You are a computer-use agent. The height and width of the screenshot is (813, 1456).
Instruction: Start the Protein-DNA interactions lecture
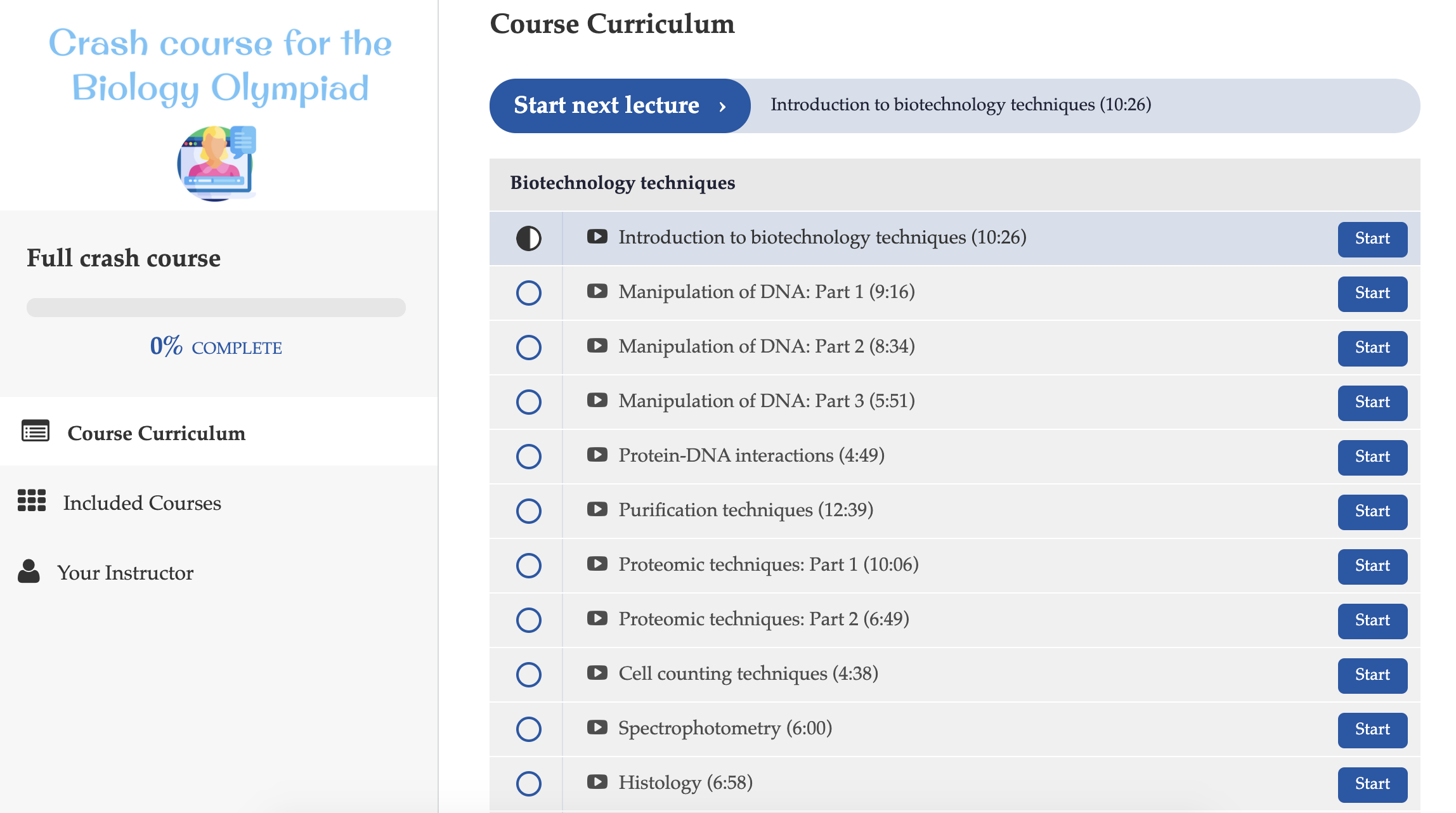[x=1372, y=457]
